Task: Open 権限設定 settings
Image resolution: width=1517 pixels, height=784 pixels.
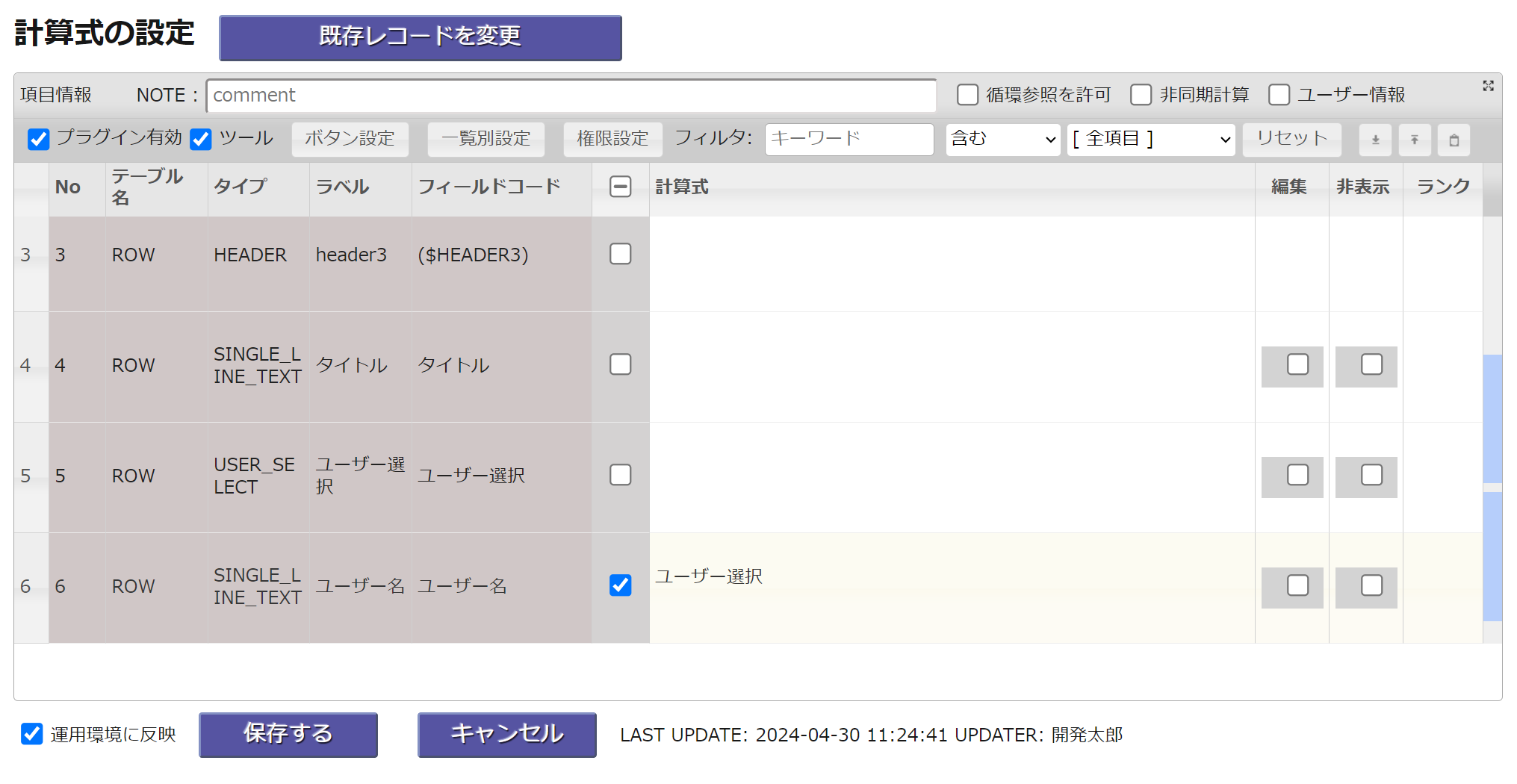Action: (x=613, y=140)
